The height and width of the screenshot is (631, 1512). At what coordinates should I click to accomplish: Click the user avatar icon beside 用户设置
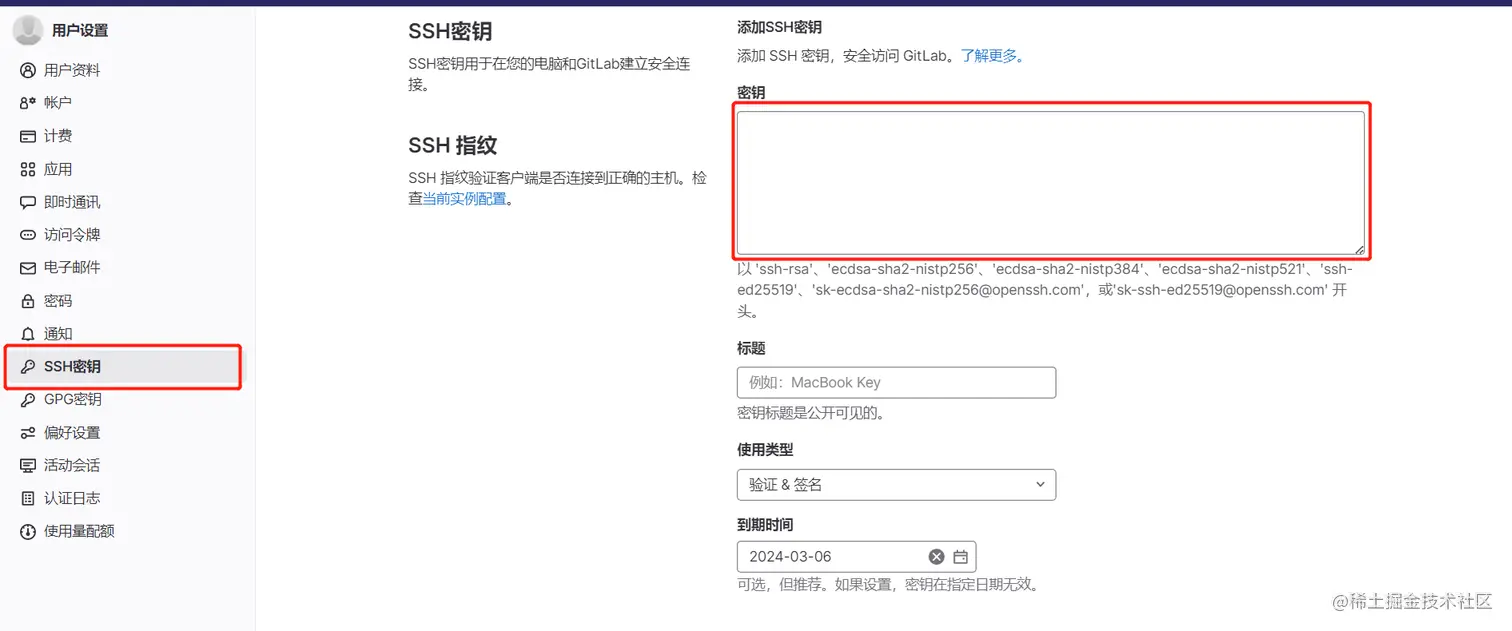[28, 30]
